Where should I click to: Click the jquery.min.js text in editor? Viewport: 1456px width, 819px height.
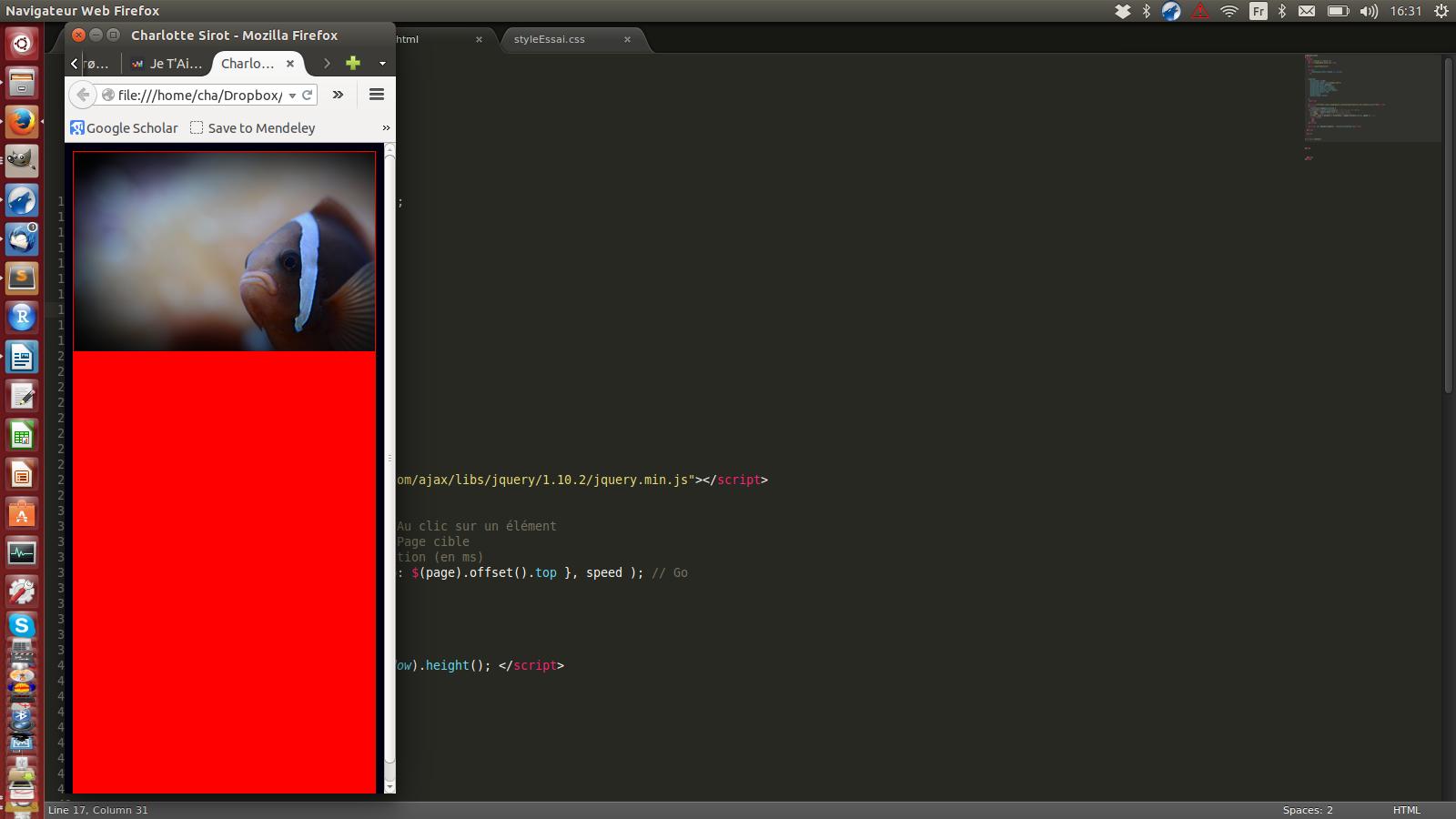pos(641,480)
